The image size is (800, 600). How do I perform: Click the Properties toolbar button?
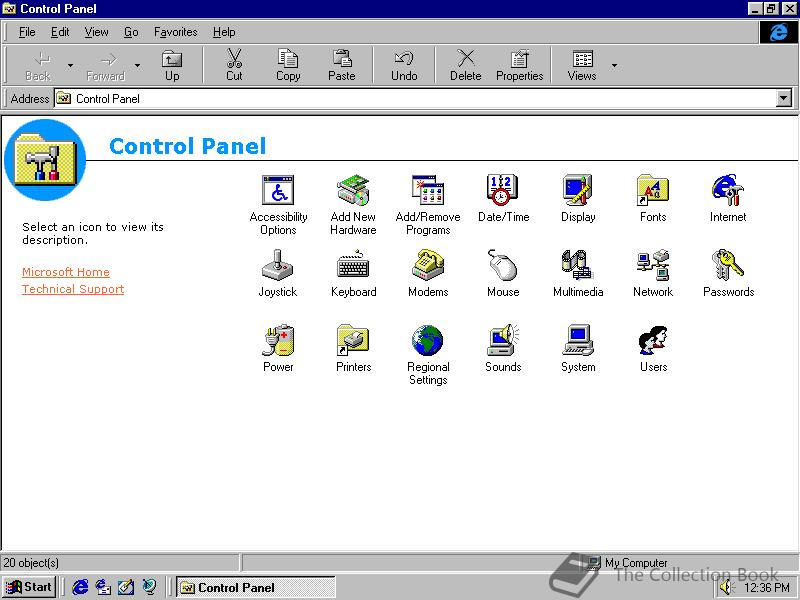[519, 65]
